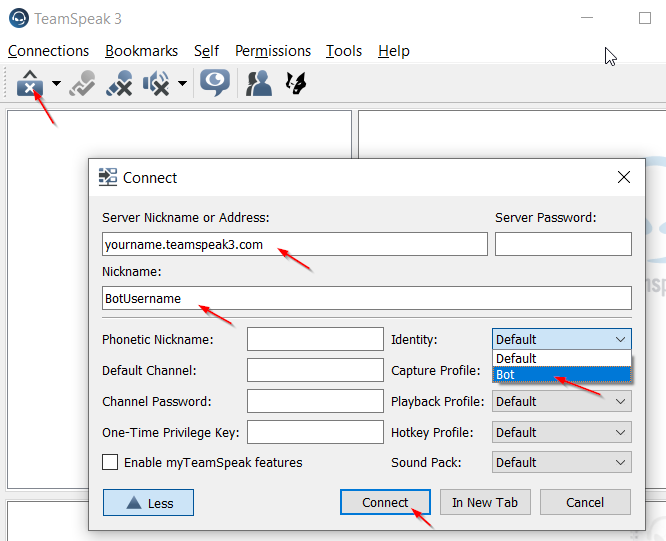
Task: Open the Sound Pack dropdown
Action: point(562,462)
